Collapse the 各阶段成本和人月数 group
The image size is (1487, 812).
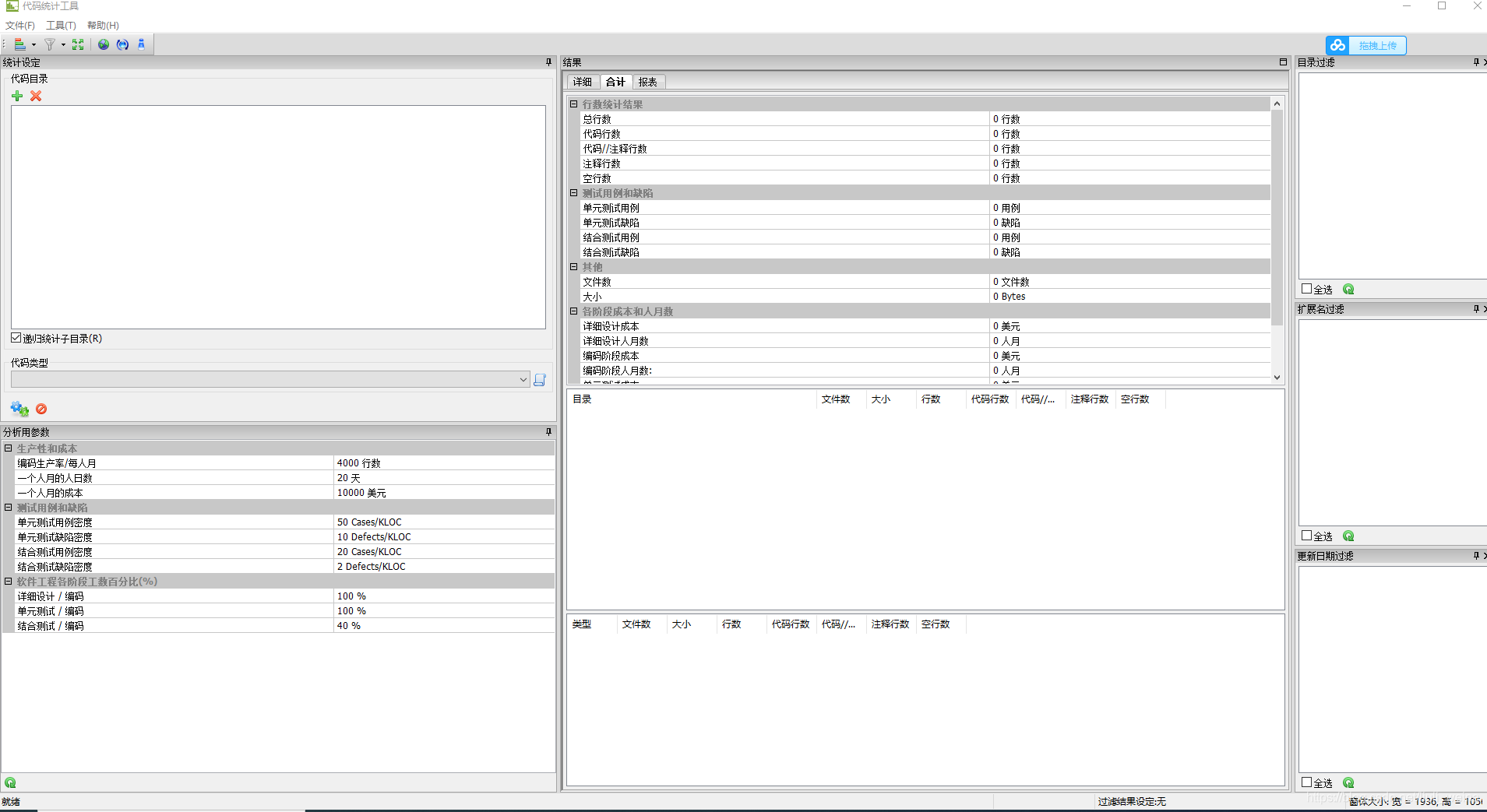tap(574, 311)
